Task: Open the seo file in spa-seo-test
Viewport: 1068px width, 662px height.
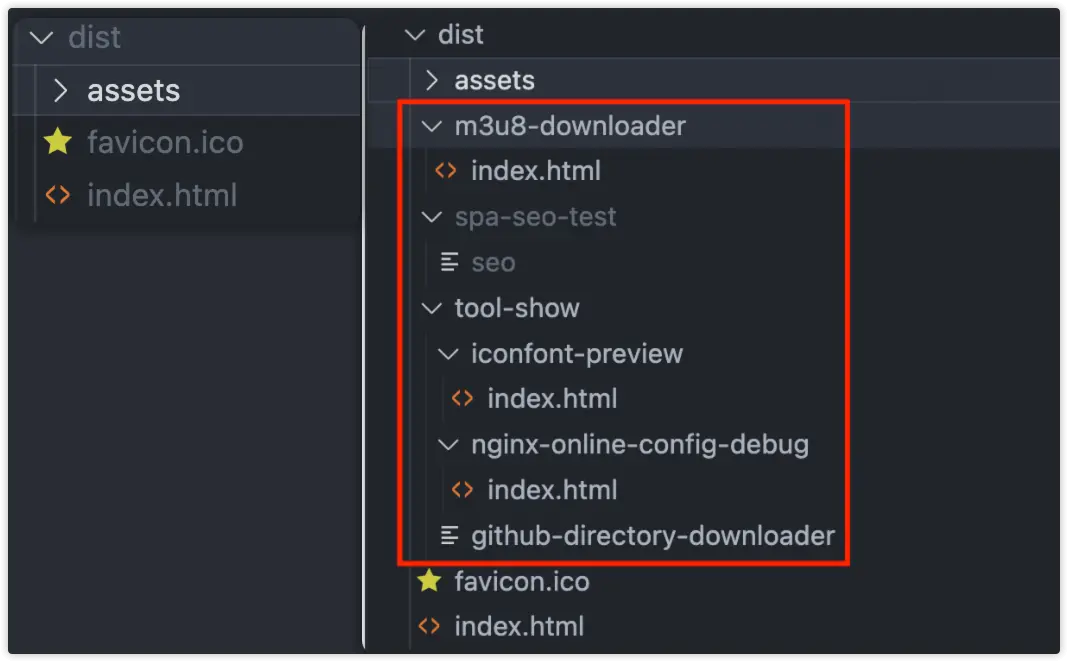Action: [493, 263]
